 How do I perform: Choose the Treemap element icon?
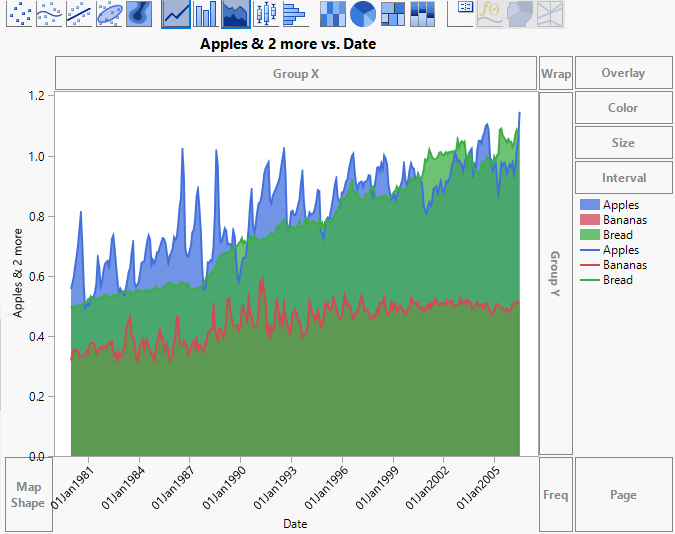click(x=393, y=13)
